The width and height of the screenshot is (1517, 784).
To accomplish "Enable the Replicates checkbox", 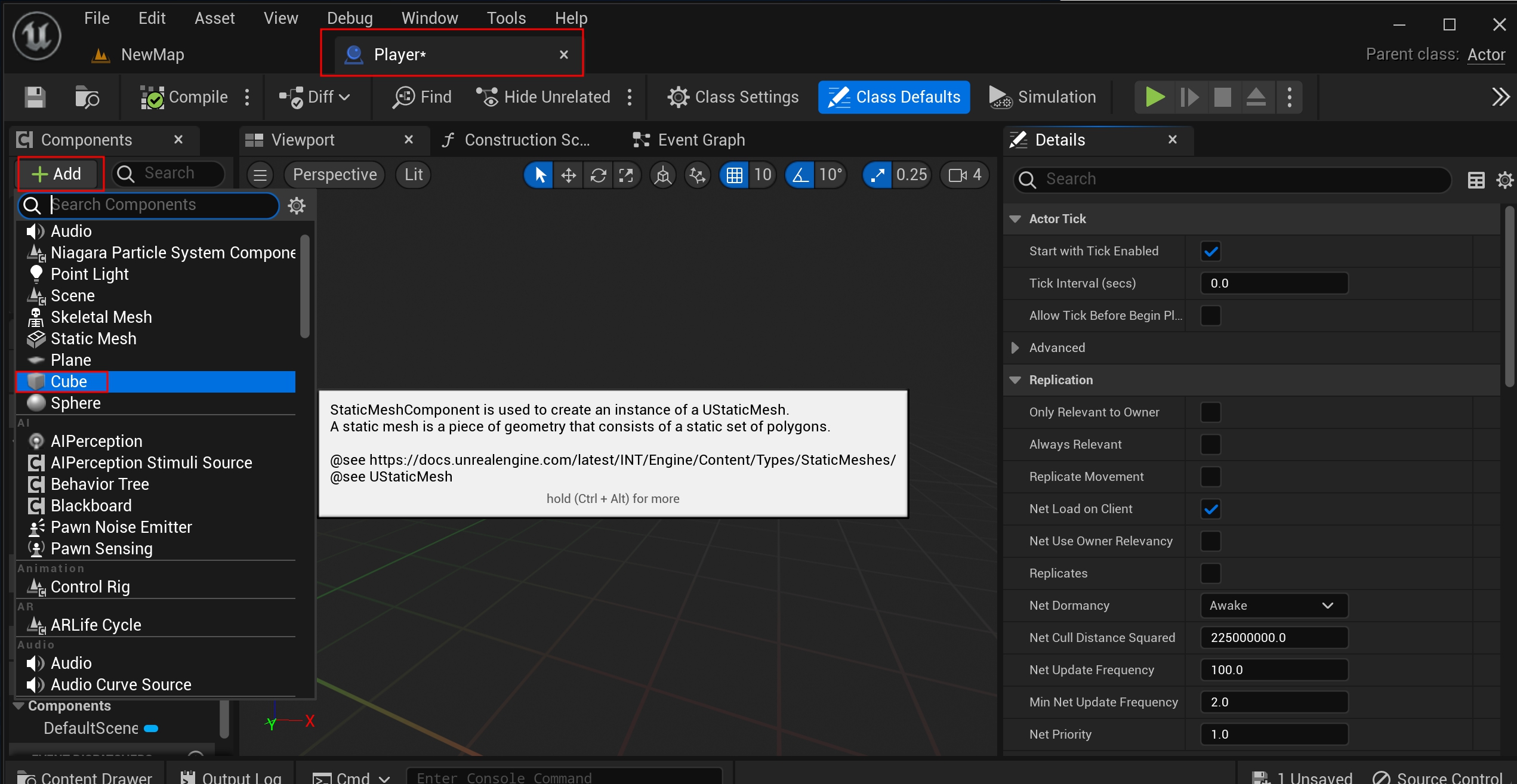I will pyautogui.click(x=1211, y=573).
